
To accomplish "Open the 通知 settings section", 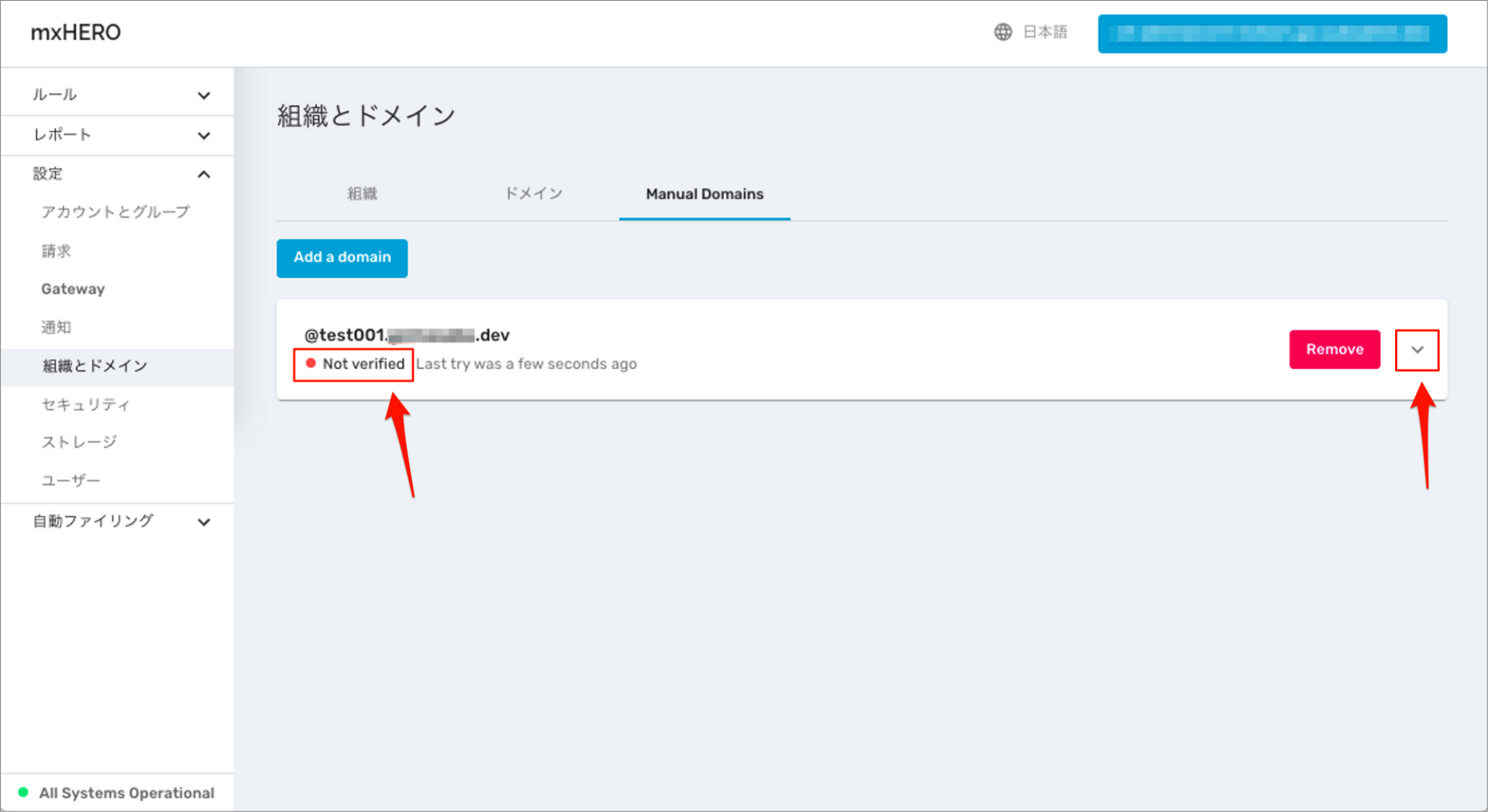I will pos(56,327).
